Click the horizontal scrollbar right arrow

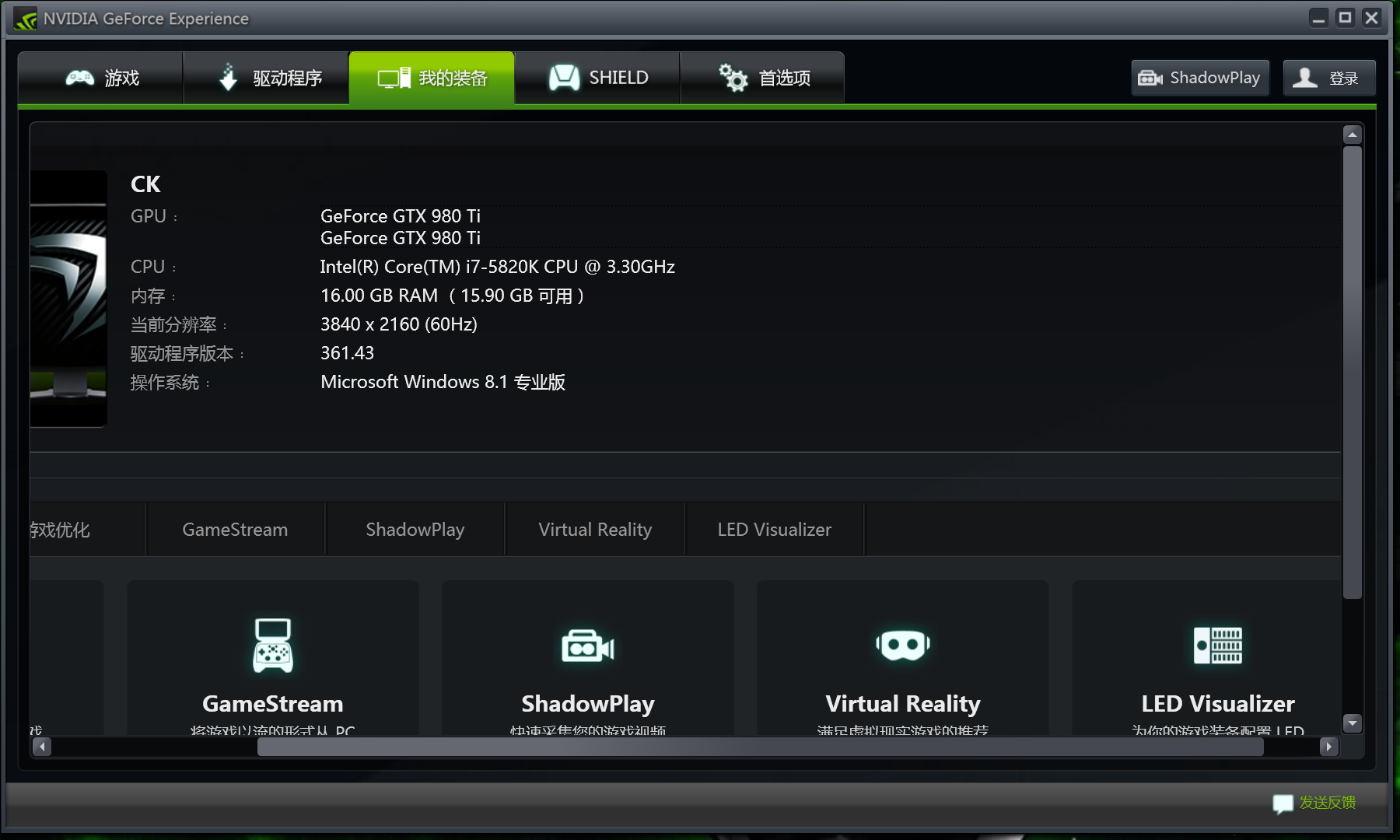pos(1328,747)
